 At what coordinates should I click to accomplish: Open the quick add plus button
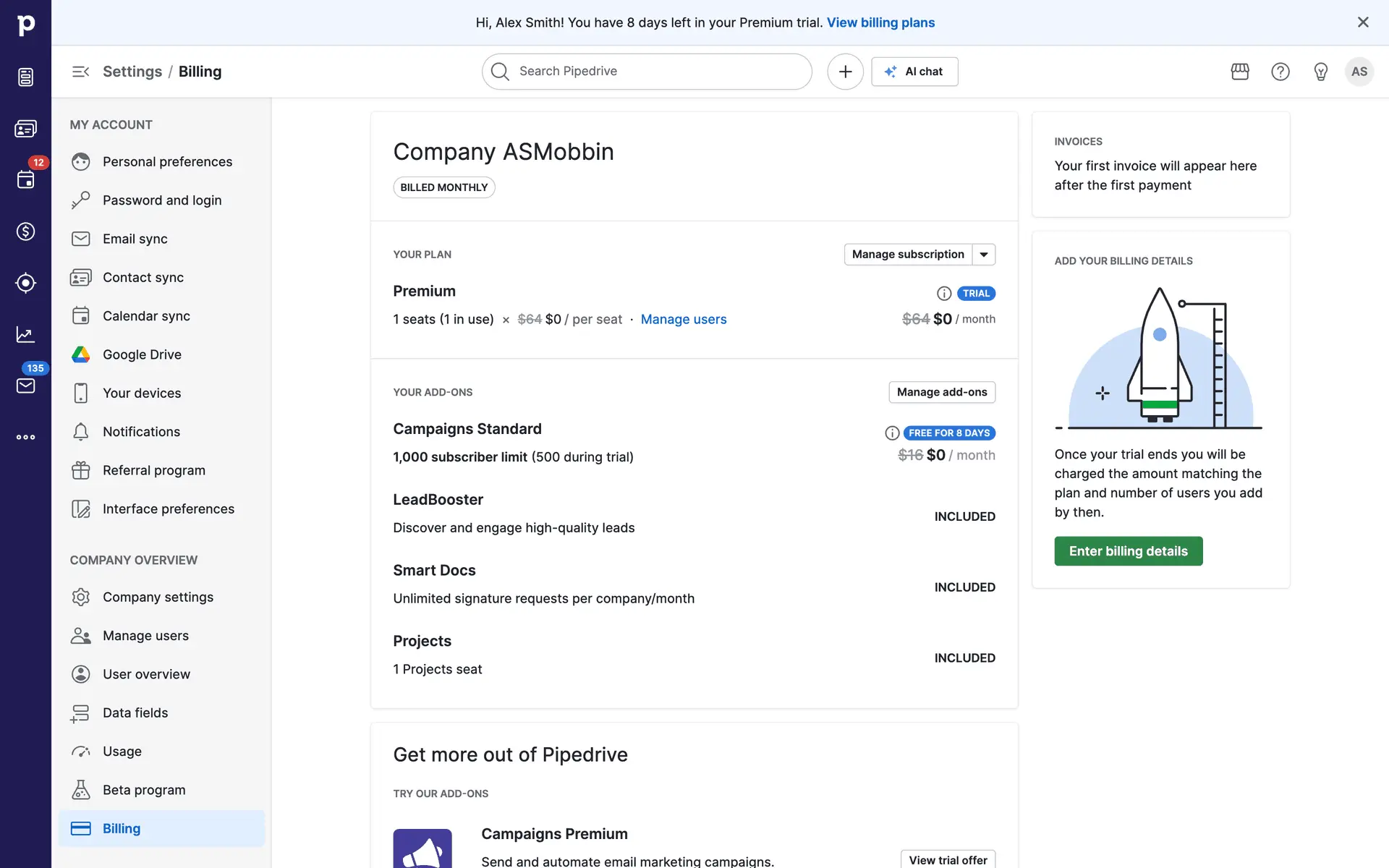[x=845, y=72]
